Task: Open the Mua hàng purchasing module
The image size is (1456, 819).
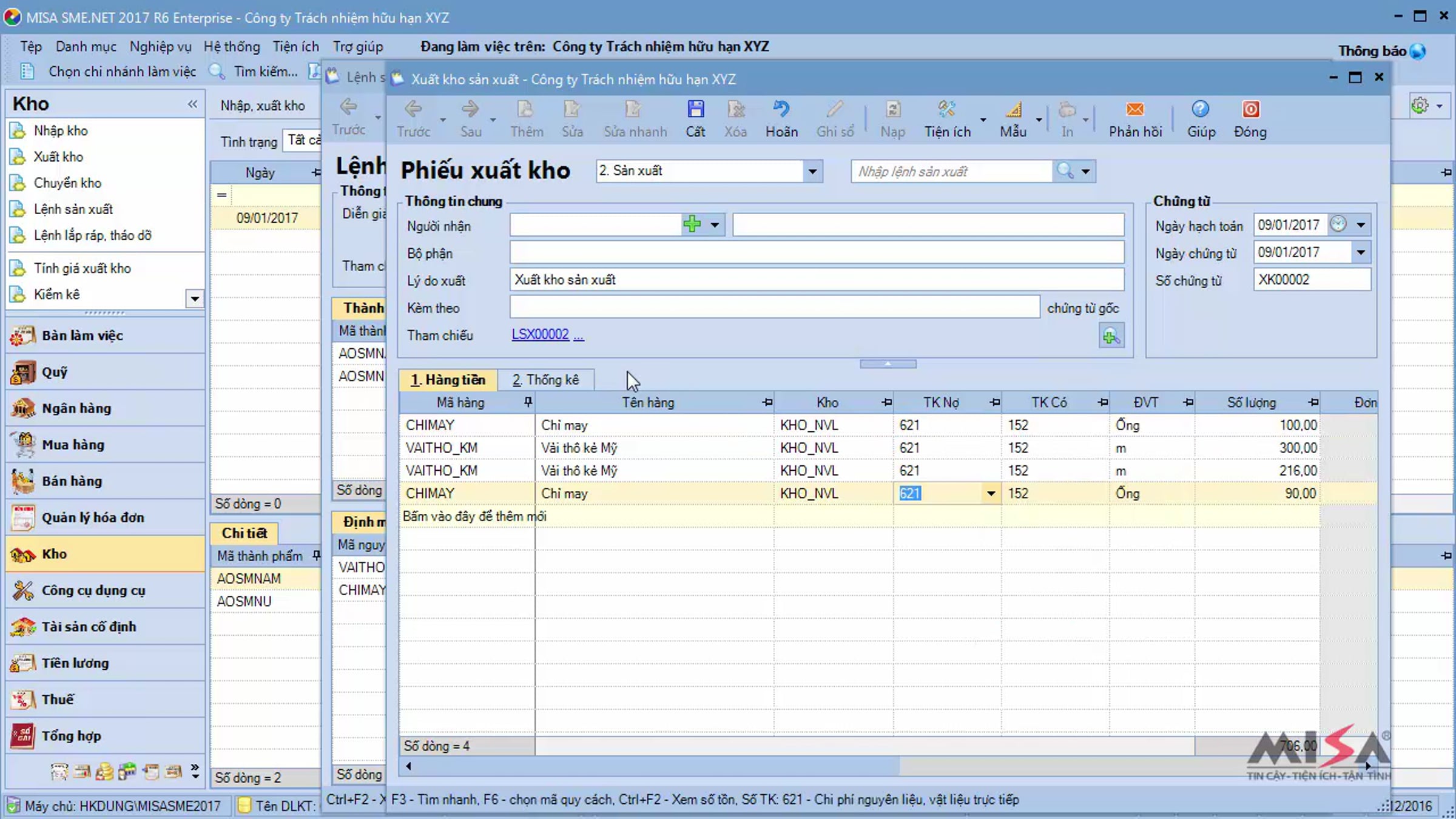Action: (105, 445)
